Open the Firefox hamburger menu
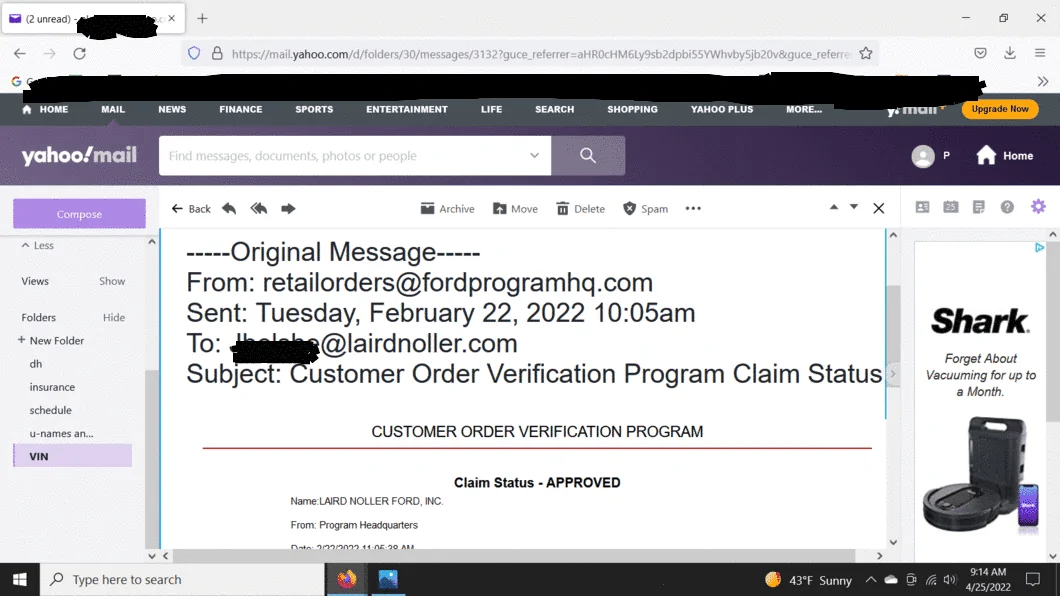The image size is (1060, 596). pyautogui.click(x=1040, y=53)
